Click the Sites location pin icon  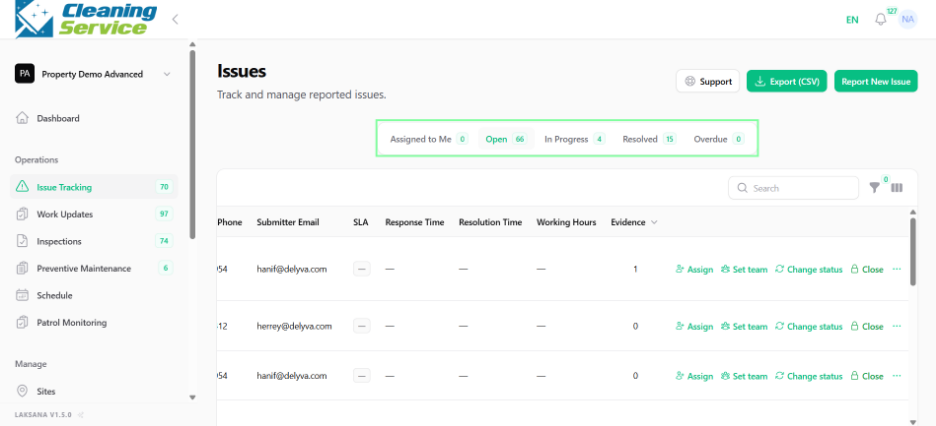pos(22,391)
